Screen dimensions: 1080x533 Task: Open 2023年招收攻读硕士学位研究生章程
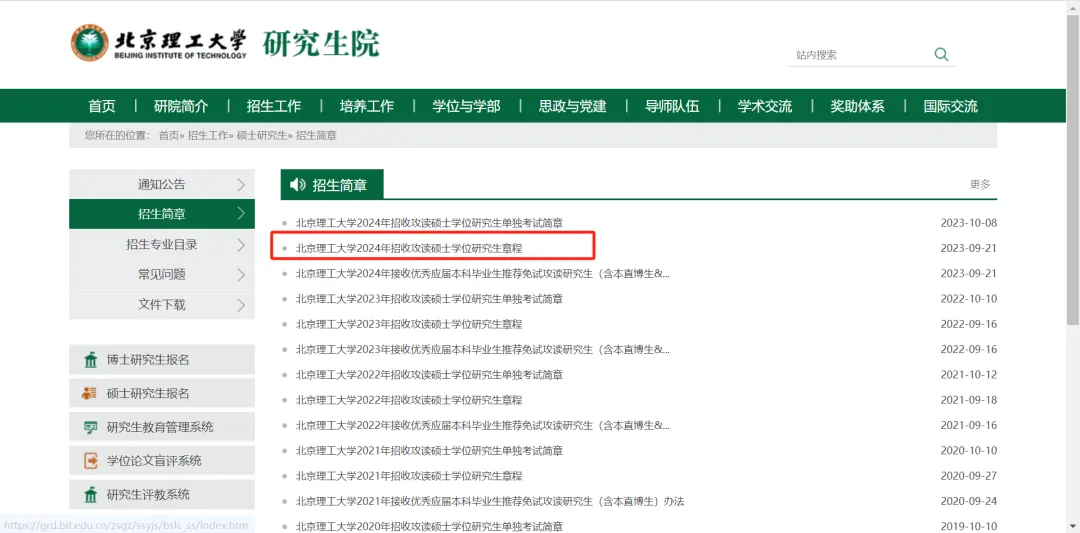tap(409, 324)
